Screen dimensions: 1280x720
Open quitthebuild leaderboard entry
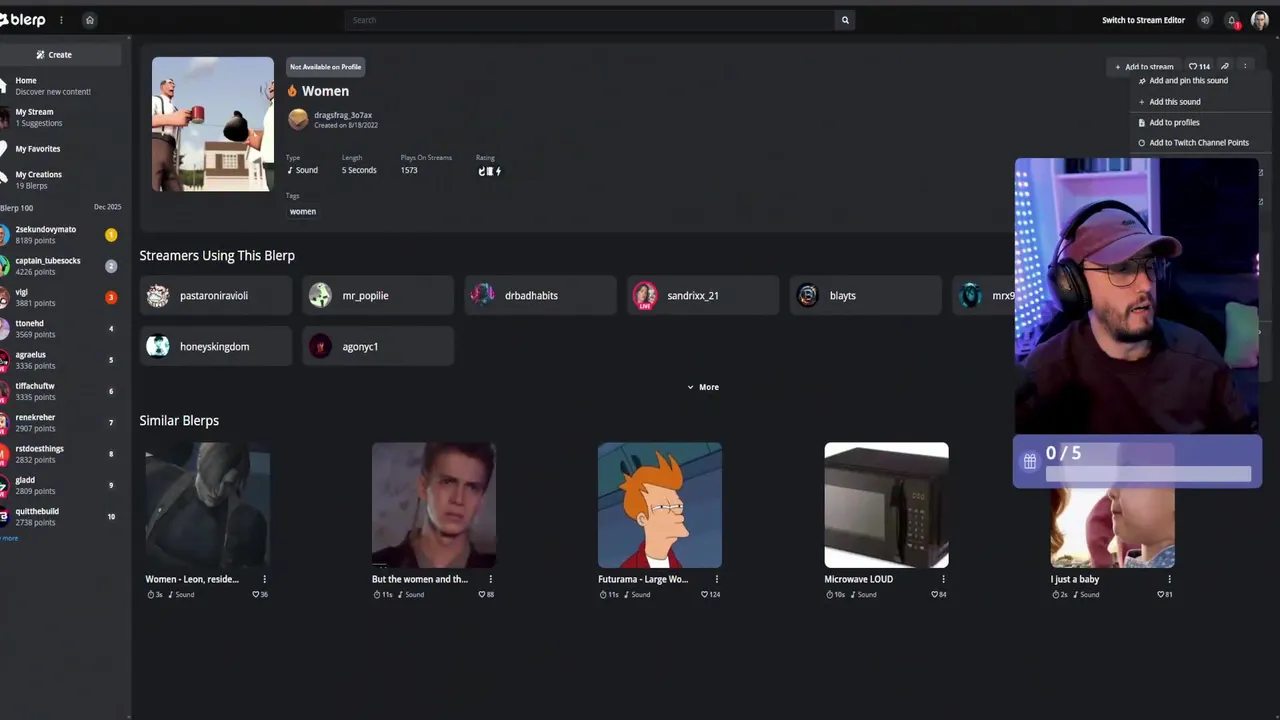click(60, 517)
